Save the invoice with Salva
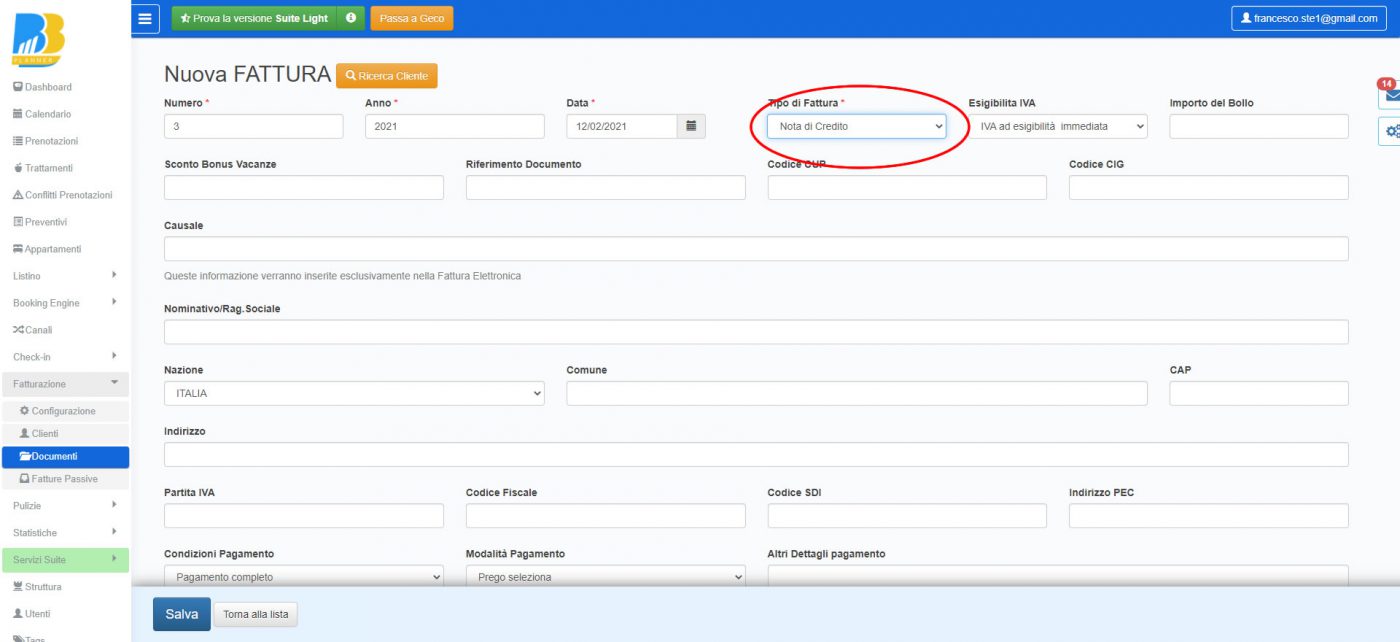The image size is (1400, 642). click(182, 614)
